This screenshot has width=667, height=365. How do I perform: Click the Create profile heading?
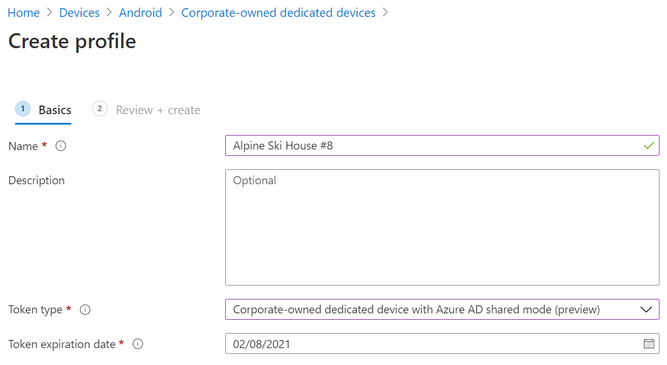(x=72, y=41)
